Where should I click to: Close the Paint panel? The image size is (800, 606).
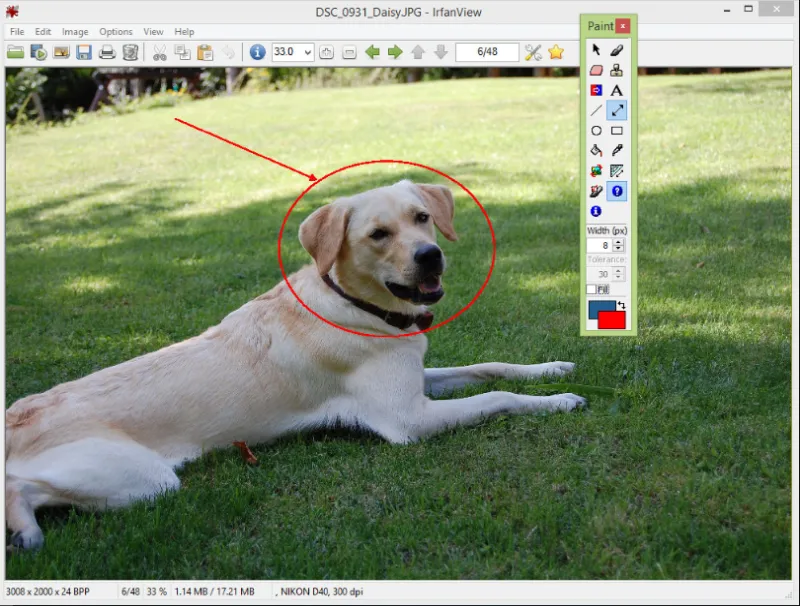[625, 26]
